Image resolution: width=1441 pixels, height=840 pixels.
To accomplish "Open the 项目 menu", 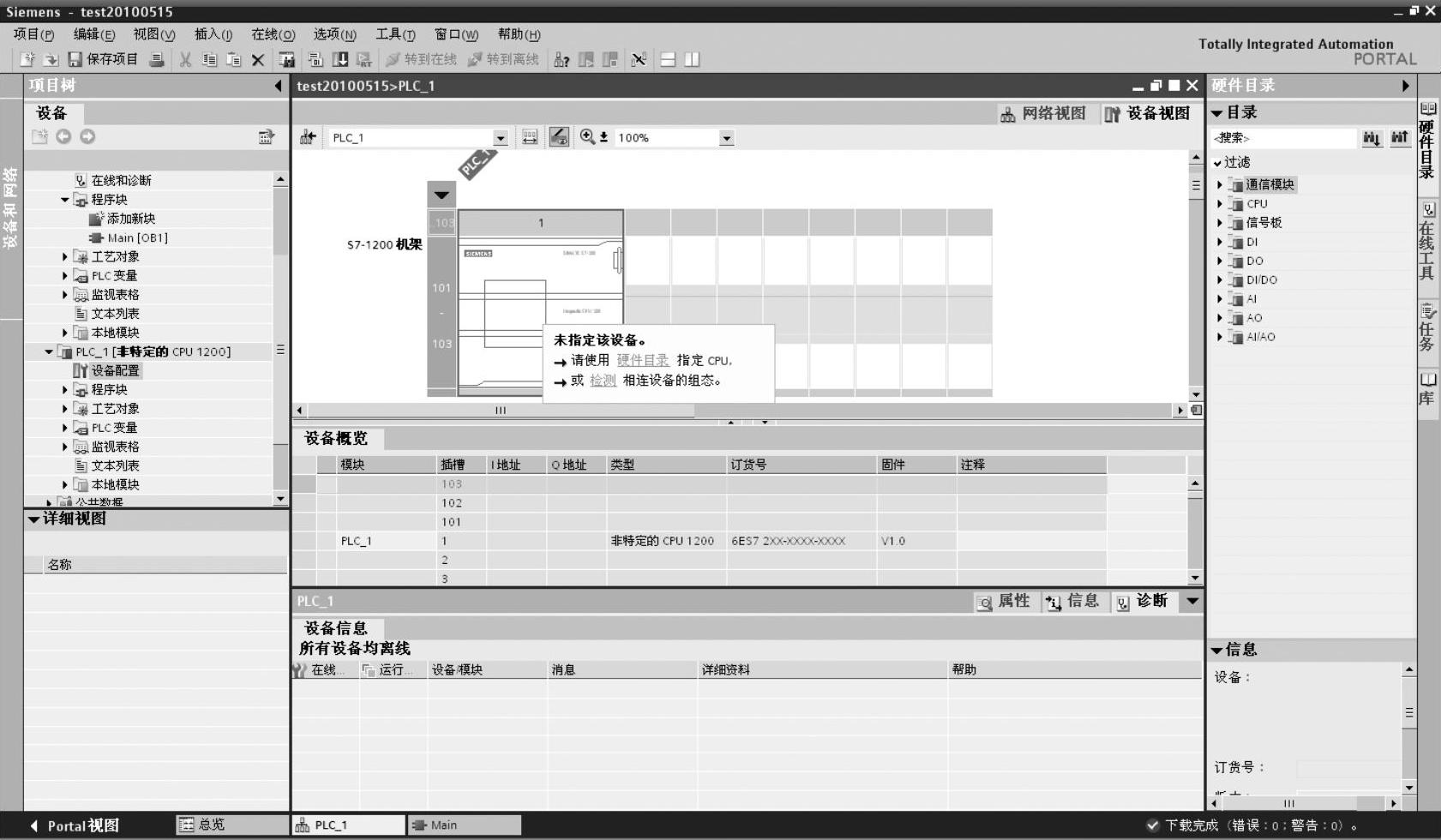I will coord(33,34).
